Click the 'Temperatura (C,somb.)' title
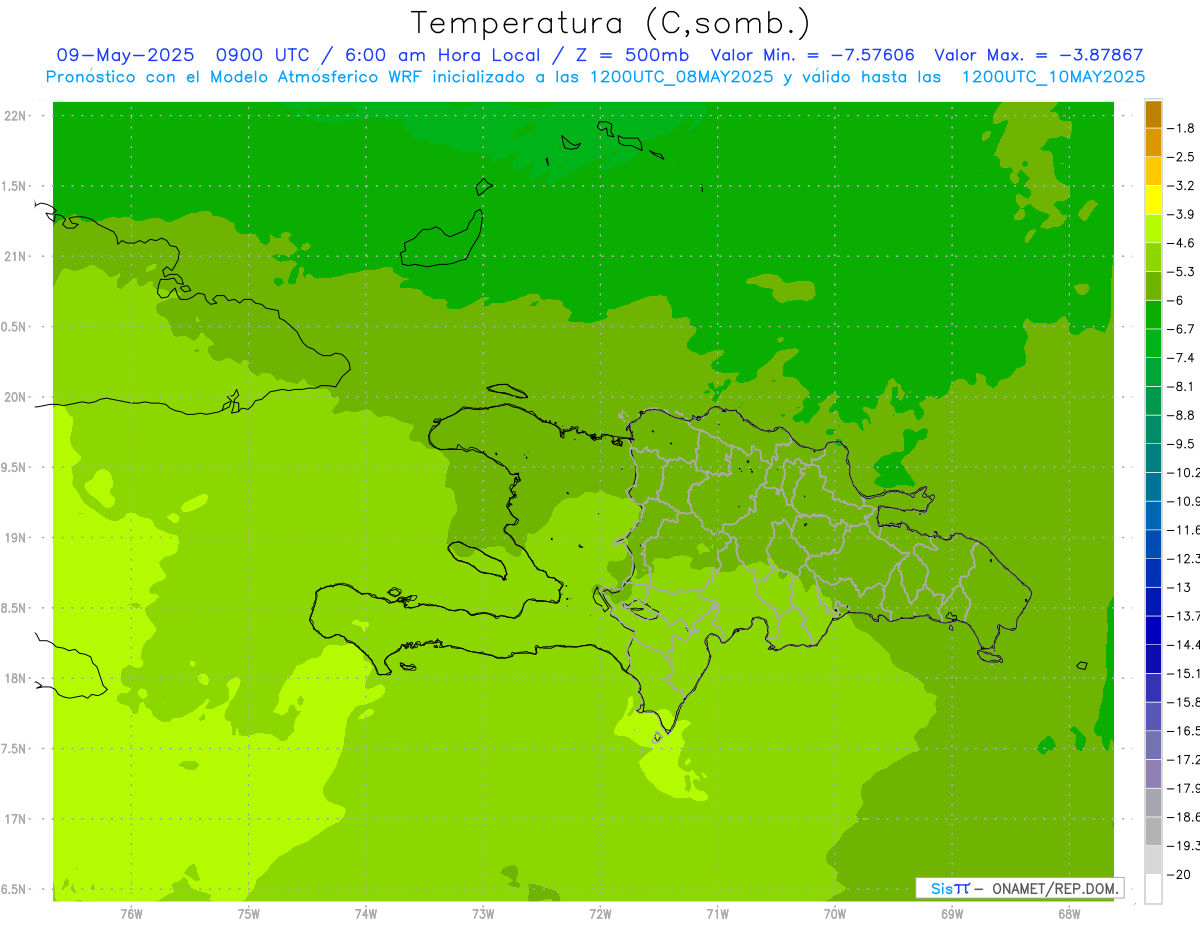The width and height of the screenshot is (1200, 927). 610,23
